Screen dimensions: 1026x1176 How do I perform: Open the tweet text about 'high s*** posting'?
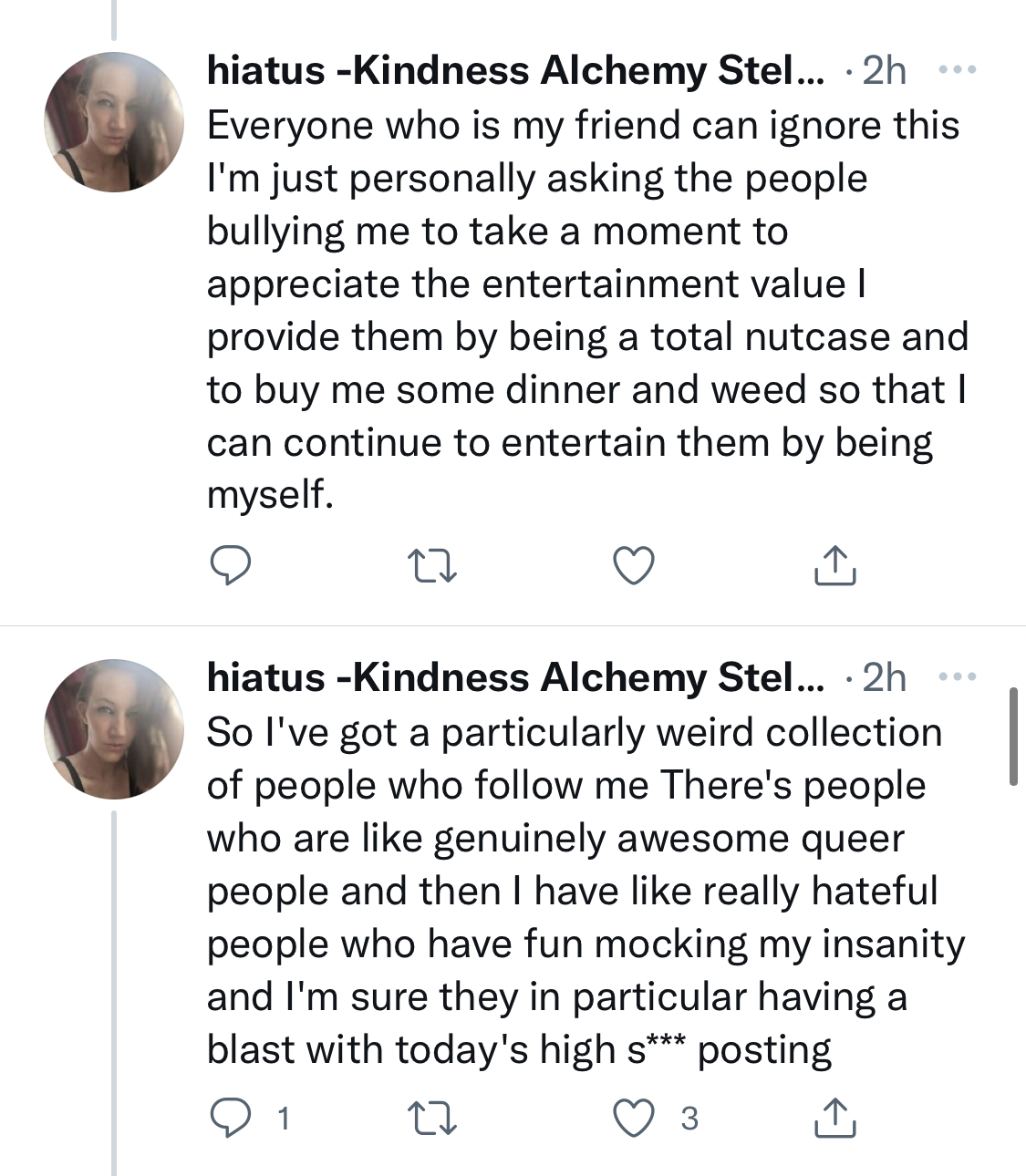coord(586,891)
